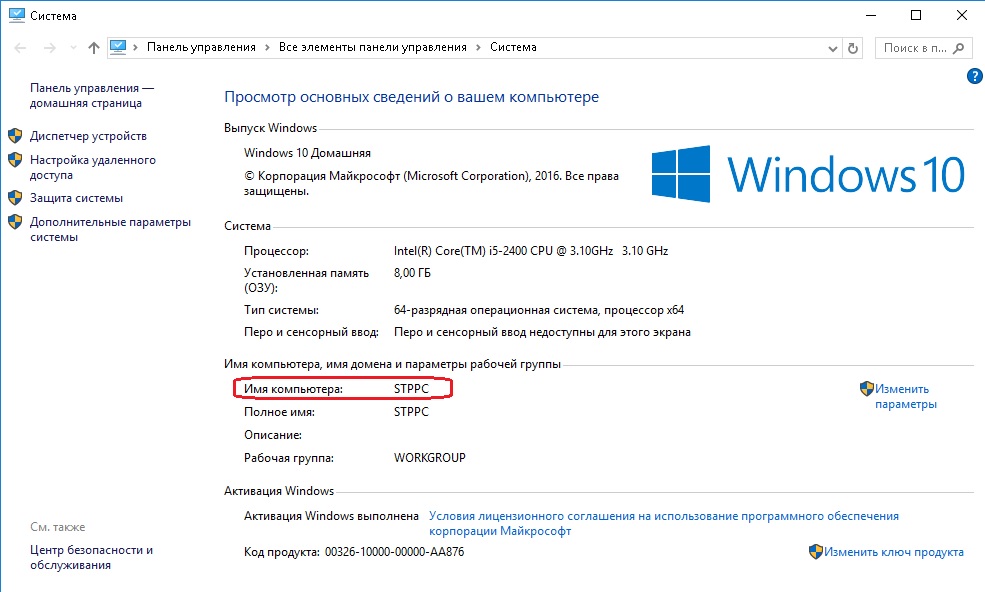Click the back navigation arrow

click(x=20, y=48)
